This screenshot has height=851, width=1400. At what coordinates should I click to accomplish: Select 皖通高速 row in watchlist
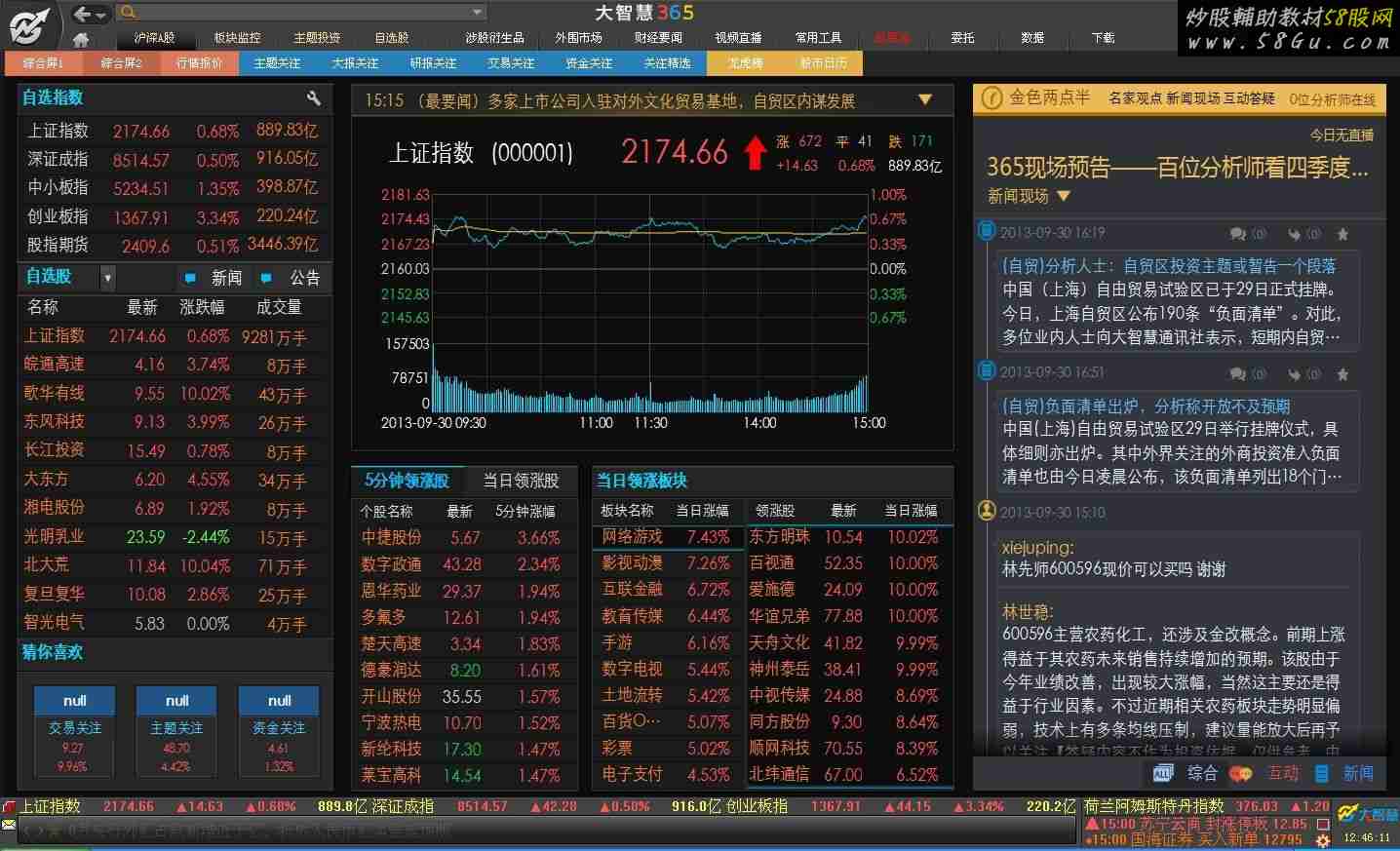pyautogui.click(x=174, y=365)
